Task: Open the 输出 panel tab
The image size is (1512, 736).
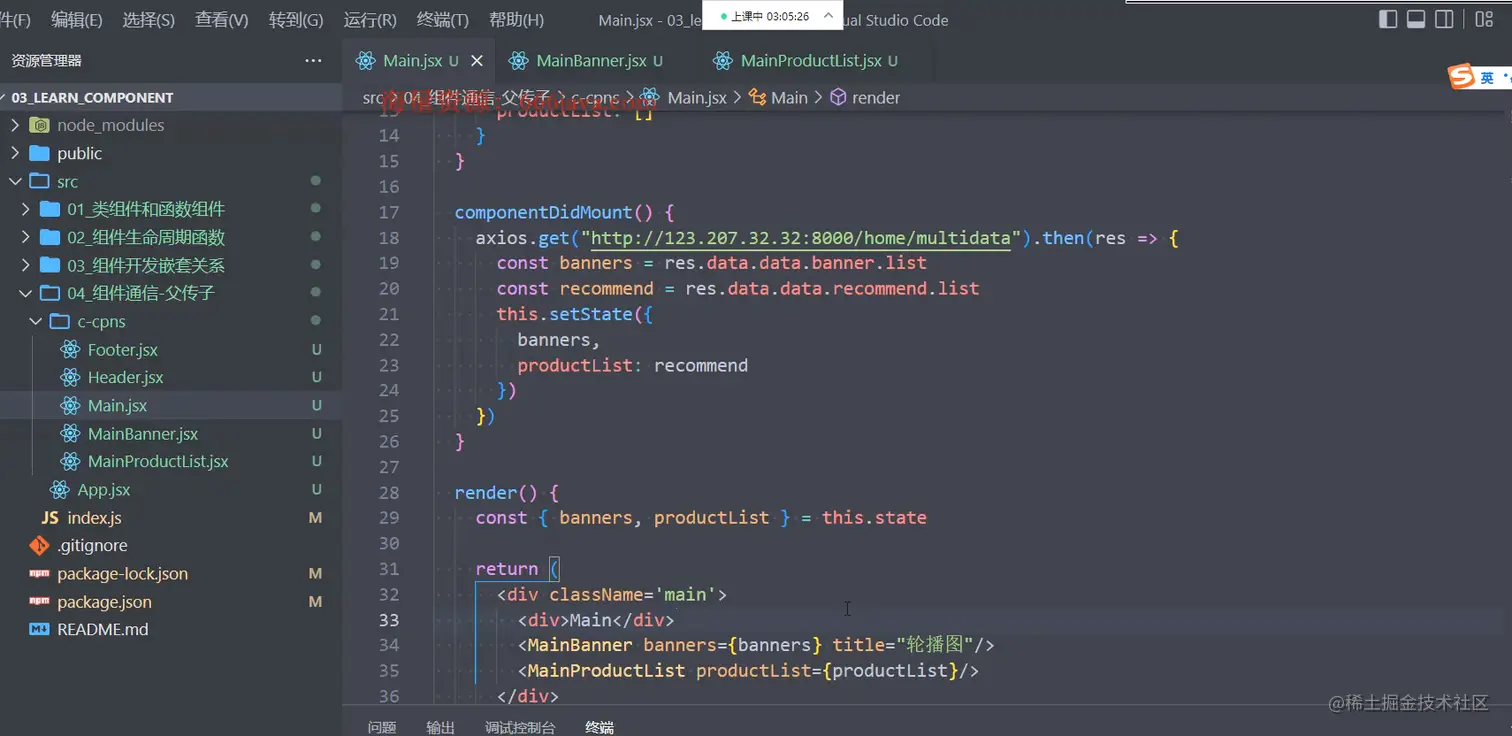Action: pyautogui.click(x=440, y=727)
